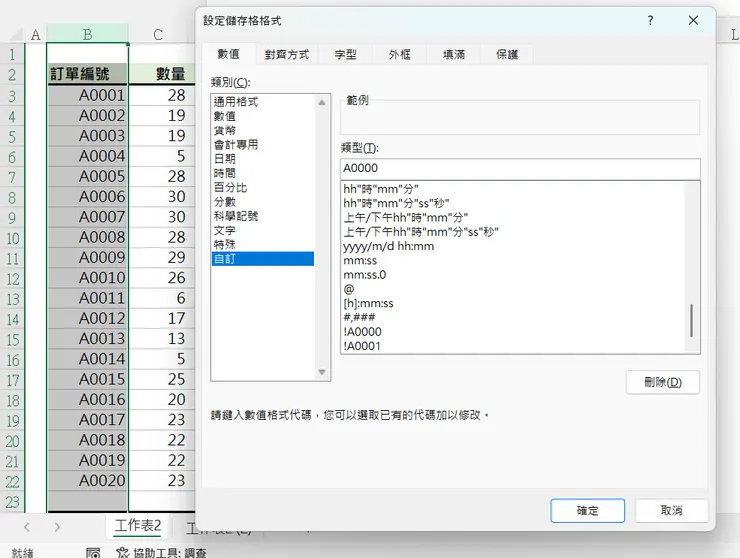This screenshot has height=558, width=740.
Task: Select cell containing A0010
Action: click(87, 278)
